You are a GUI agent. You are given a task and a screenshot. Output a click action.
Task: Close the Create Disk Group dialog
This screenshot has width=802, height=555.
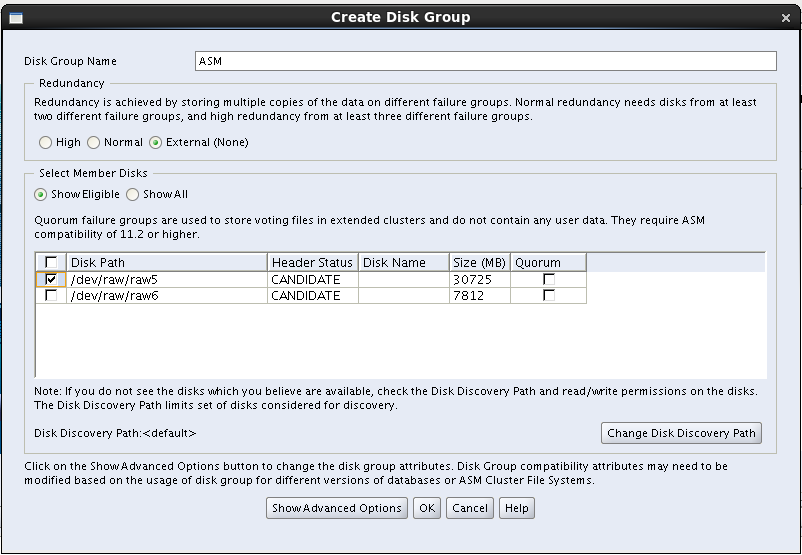click(x=786, y=17)
